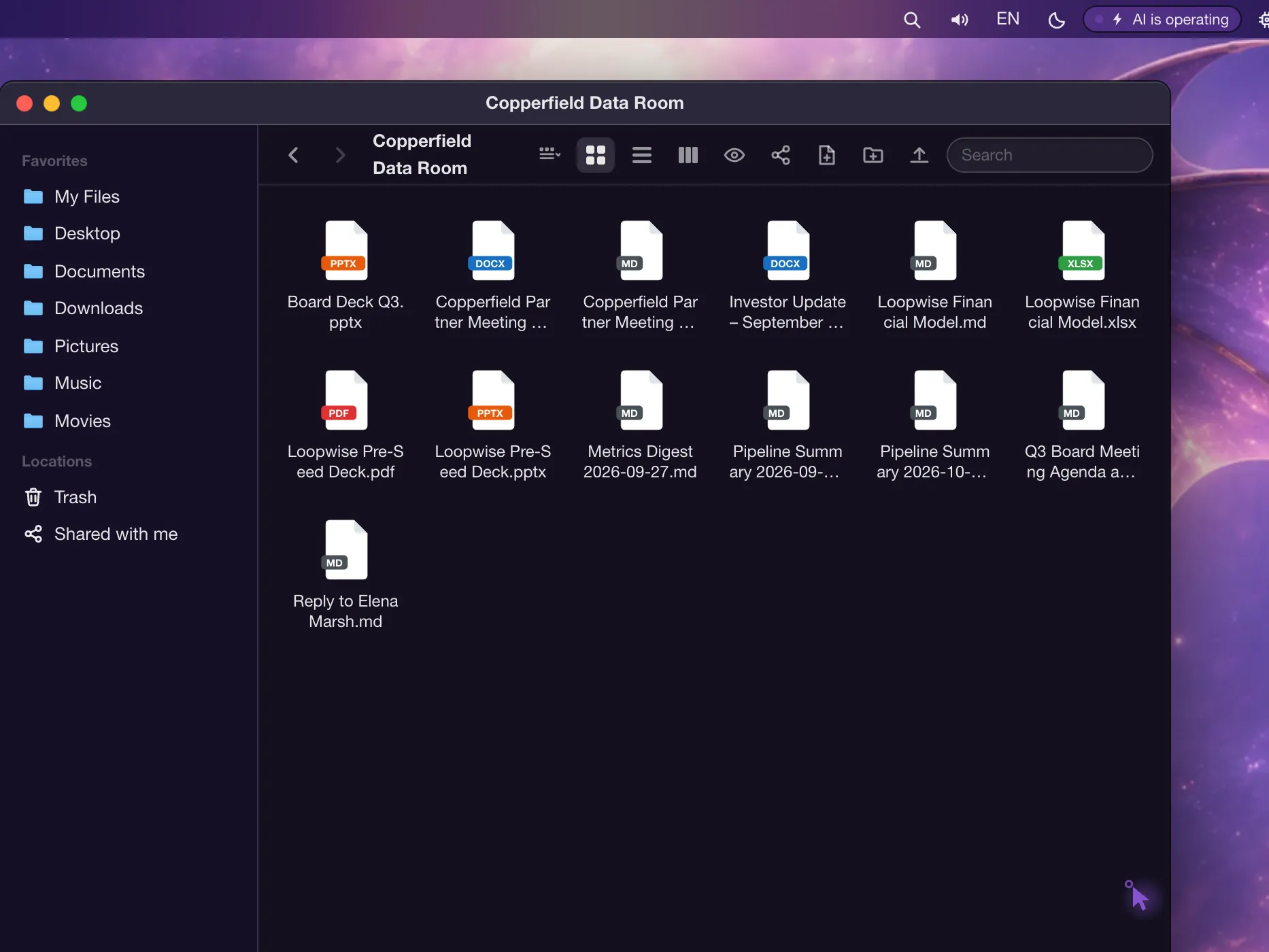Create a new folder with toolbar icon
Viewport: 1269px width, 952px height.
point(873,155)
